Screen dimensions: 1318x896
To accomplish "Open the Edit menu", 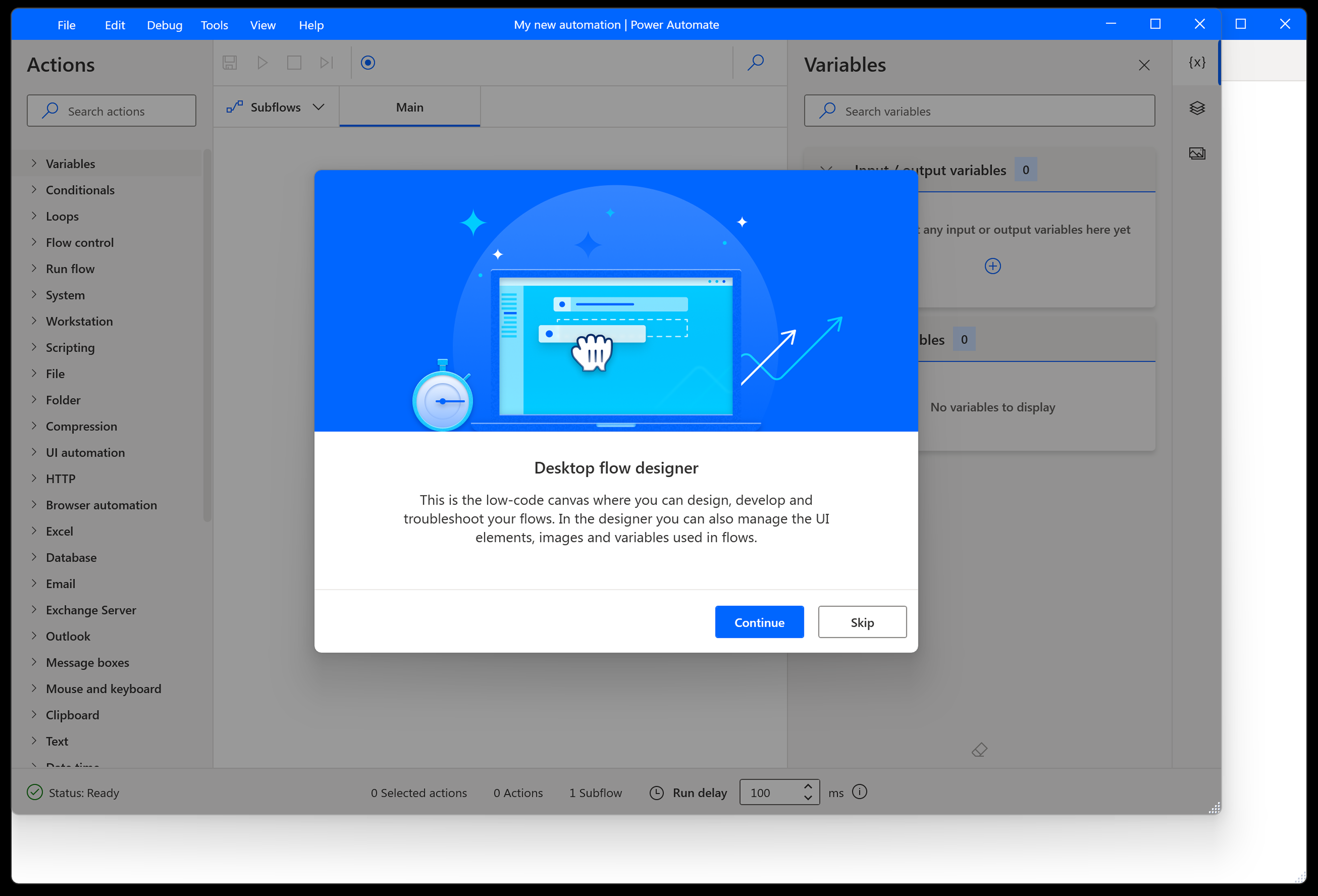I will click(115, 25).
